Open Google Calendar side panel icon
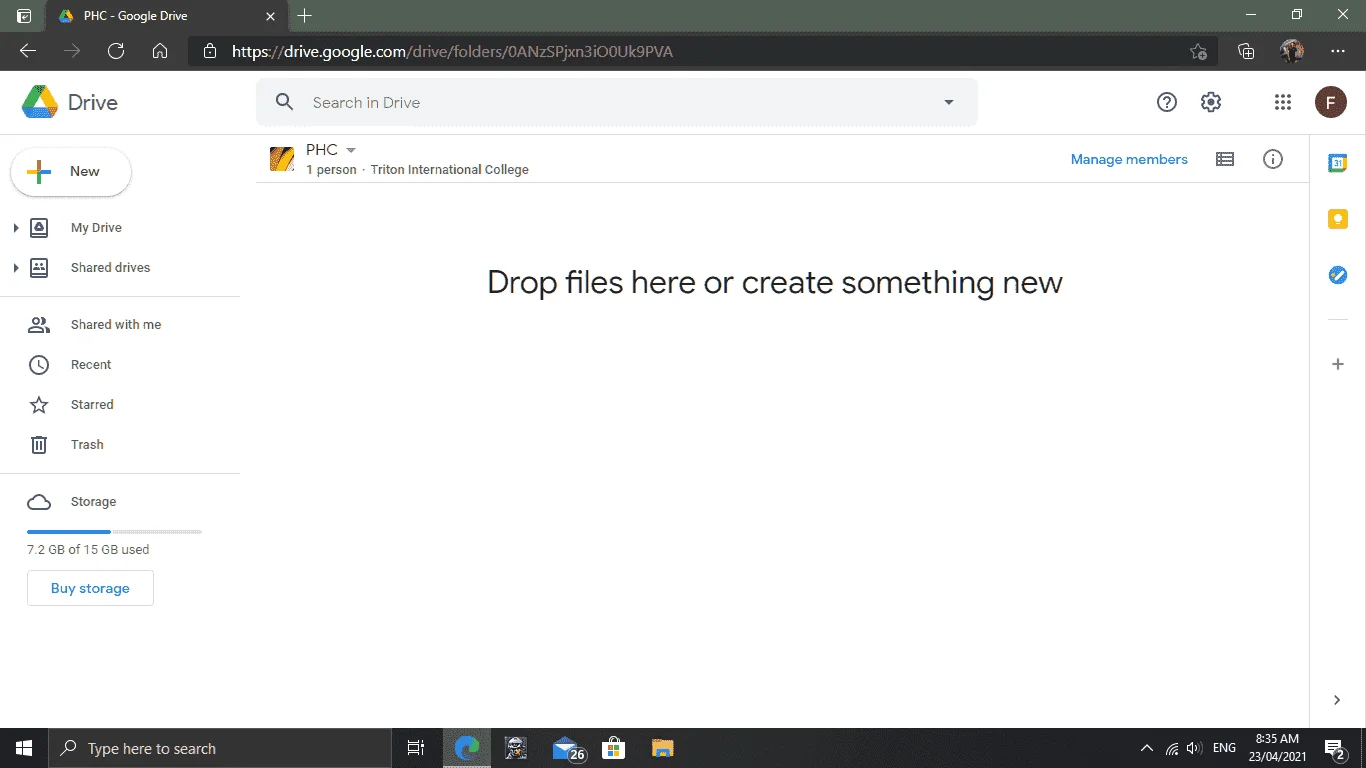The width and height of the screenshot is (1366, 768). pos(1337,163)
